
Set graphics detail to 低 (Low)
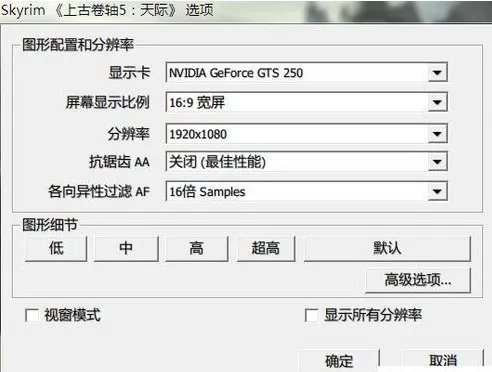coord(56,248)
